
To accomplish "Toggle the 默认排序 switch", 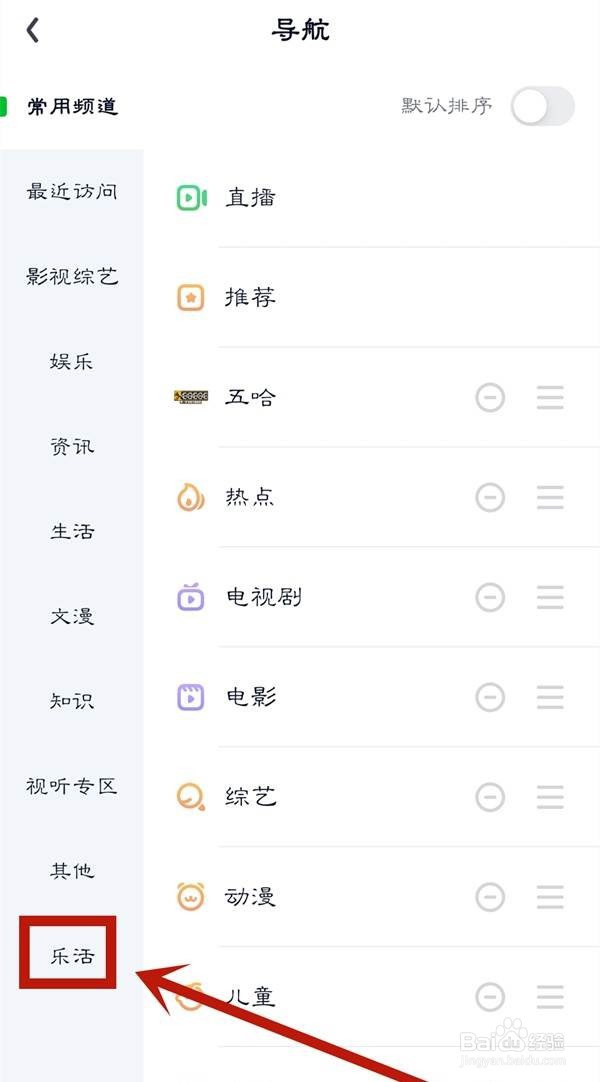I will [x=543, y=106].
